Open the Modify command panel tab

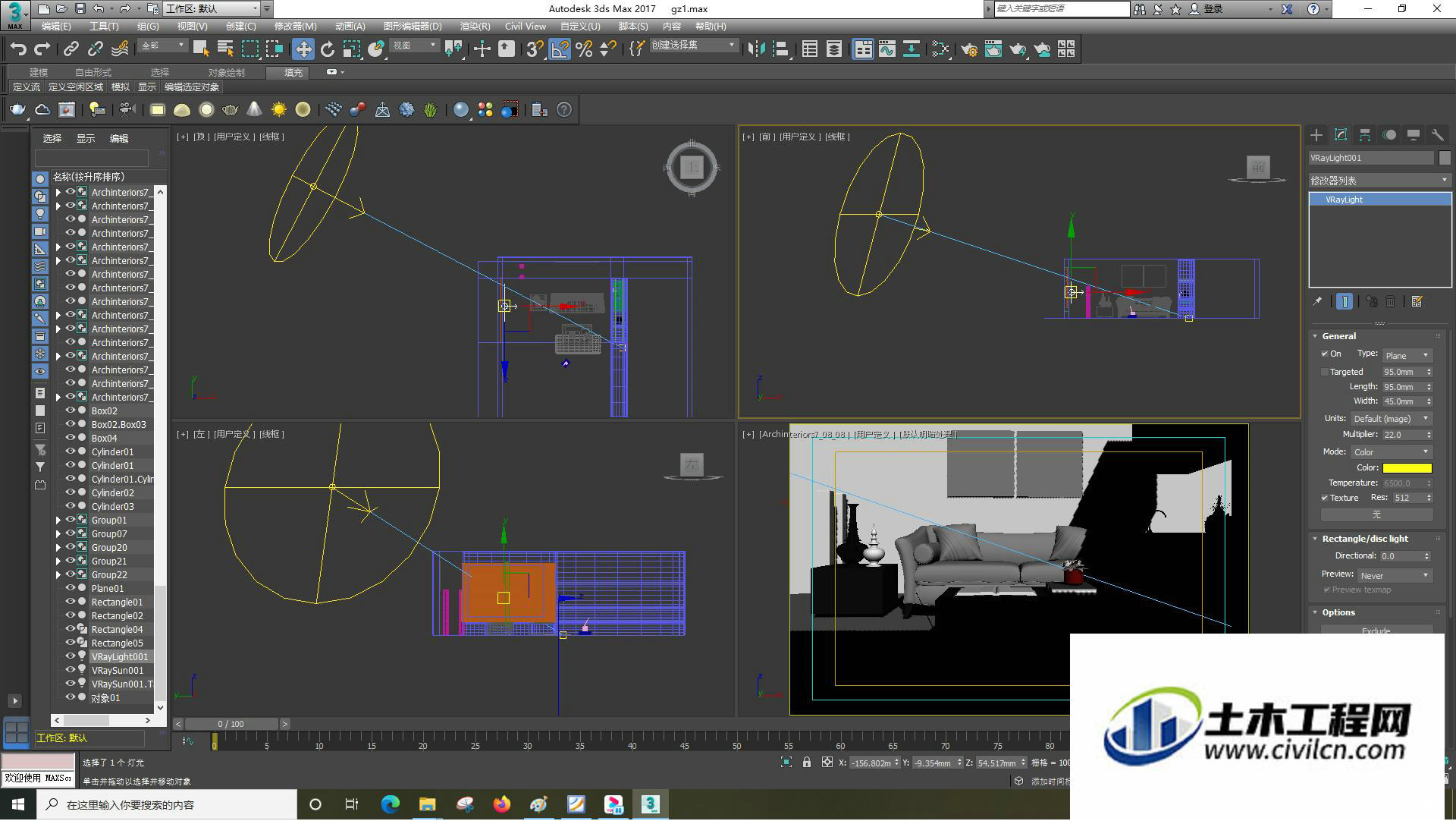[x=1341, y=135]
